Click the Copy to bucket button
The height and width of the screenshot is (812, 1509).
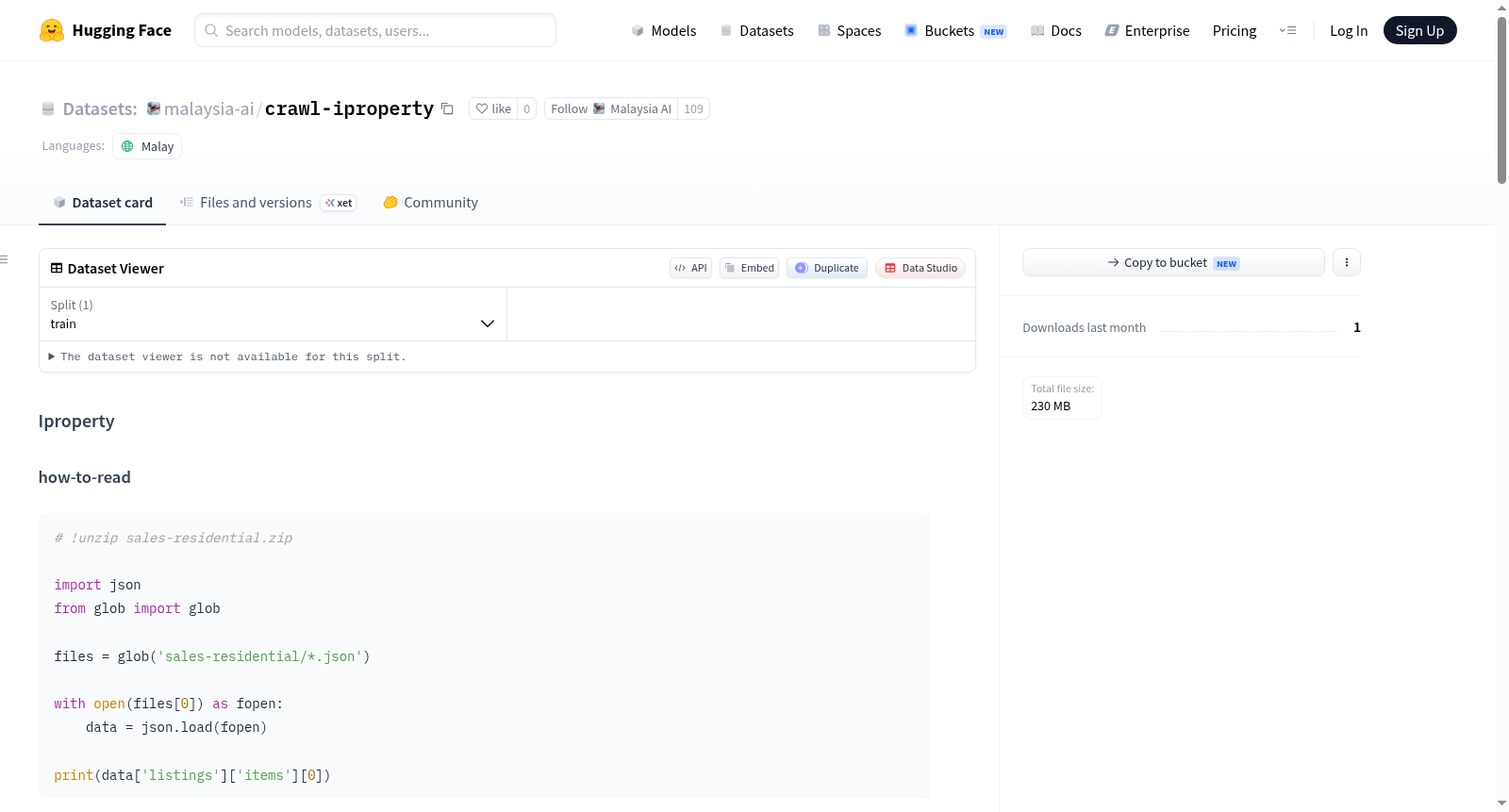1173,262
